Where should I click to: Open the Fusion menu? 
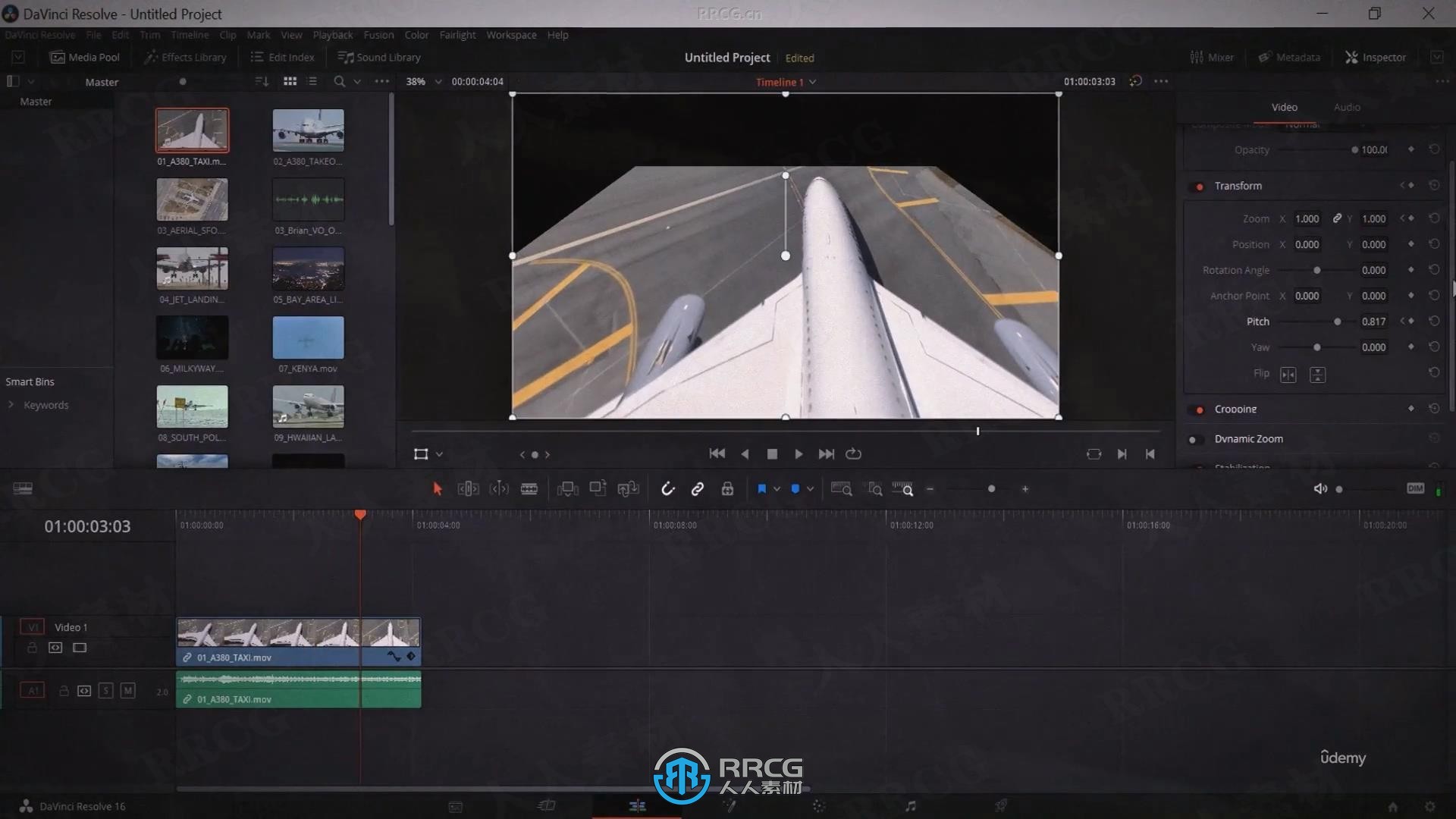378,35
